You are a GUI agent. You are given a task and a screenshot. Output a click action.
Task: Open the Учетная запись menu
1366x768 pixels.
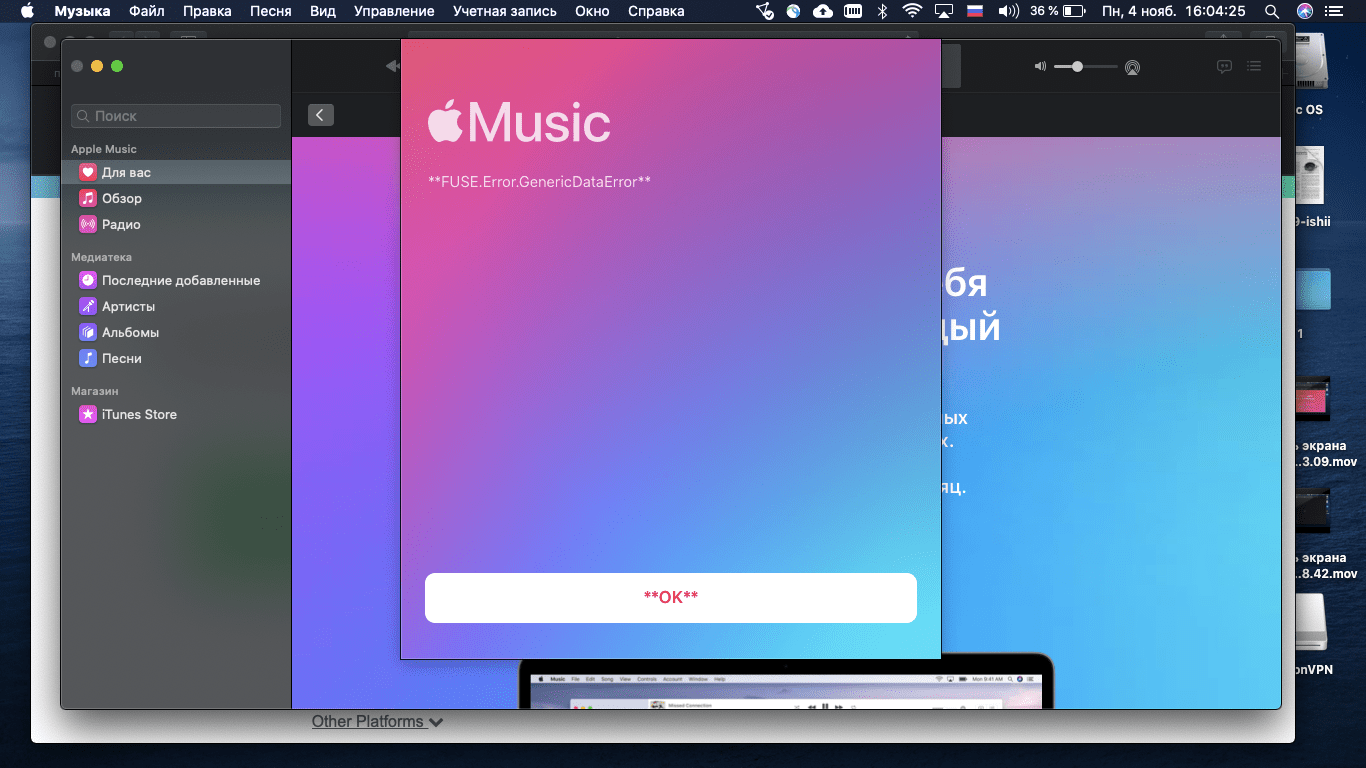click(x=505, y=11)
